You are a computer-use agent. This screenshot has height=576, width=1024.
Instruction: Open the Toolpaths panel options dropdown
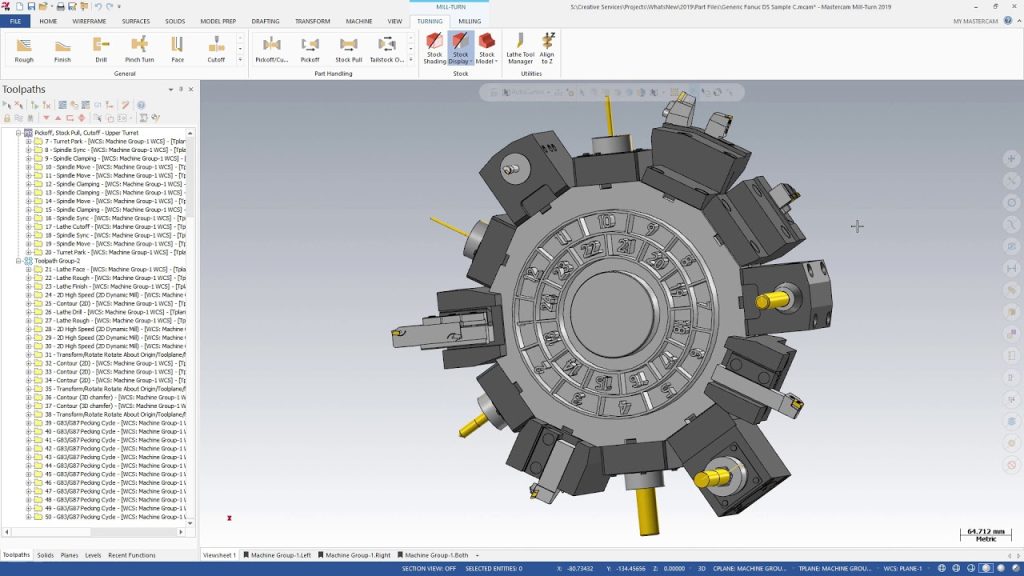tap(170, 89)
